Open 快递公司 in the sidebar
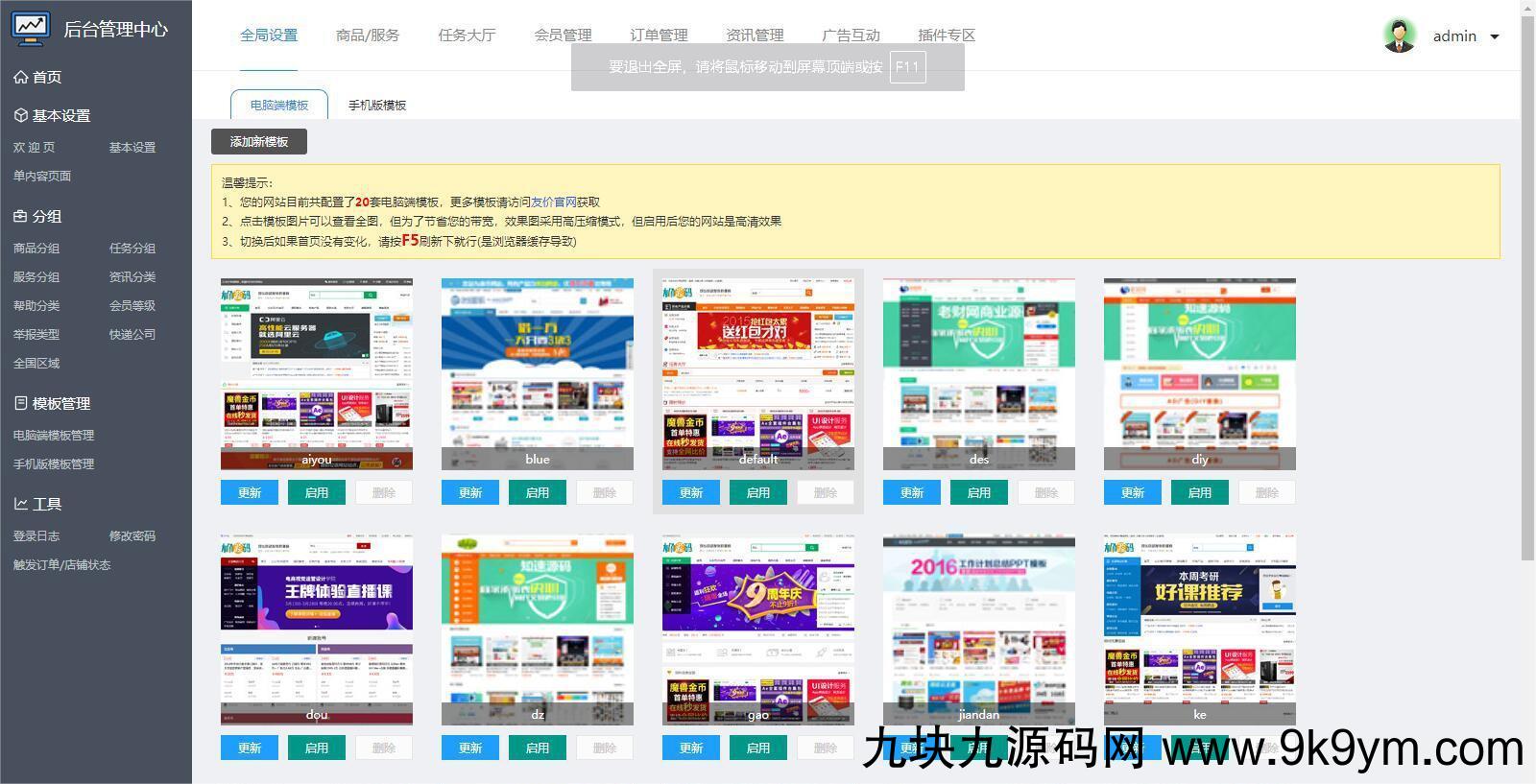The image size is (1536, 784). click(132, 334)
